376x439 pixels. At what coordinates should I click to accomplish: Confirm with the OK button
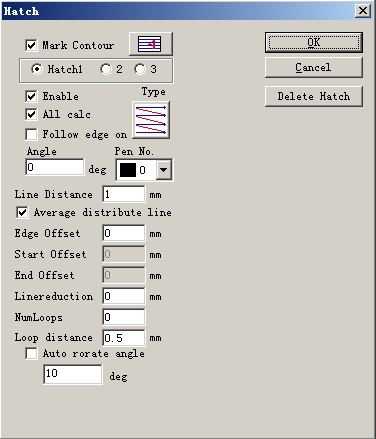coord(314,42)
